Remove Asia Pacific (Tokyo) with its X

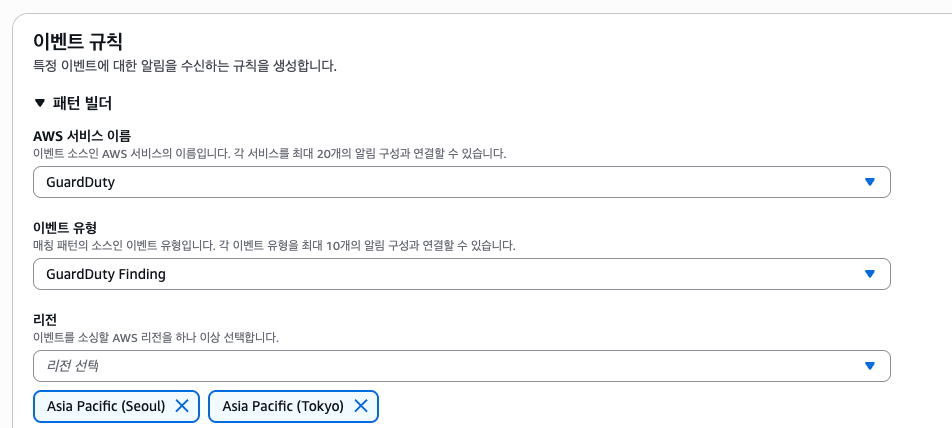361,406
